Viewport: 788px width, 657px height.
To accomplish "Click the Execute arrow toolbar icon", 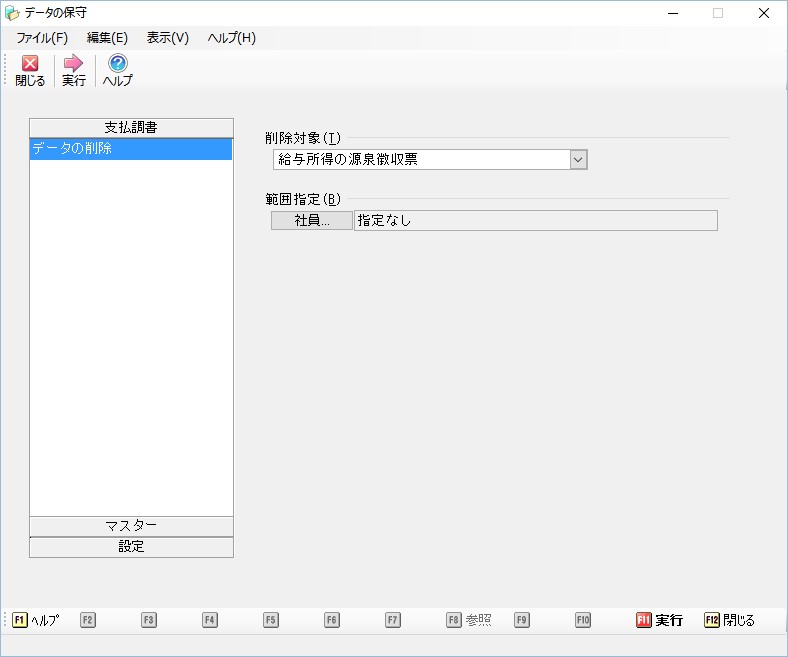I will click(x=73, y=64).
